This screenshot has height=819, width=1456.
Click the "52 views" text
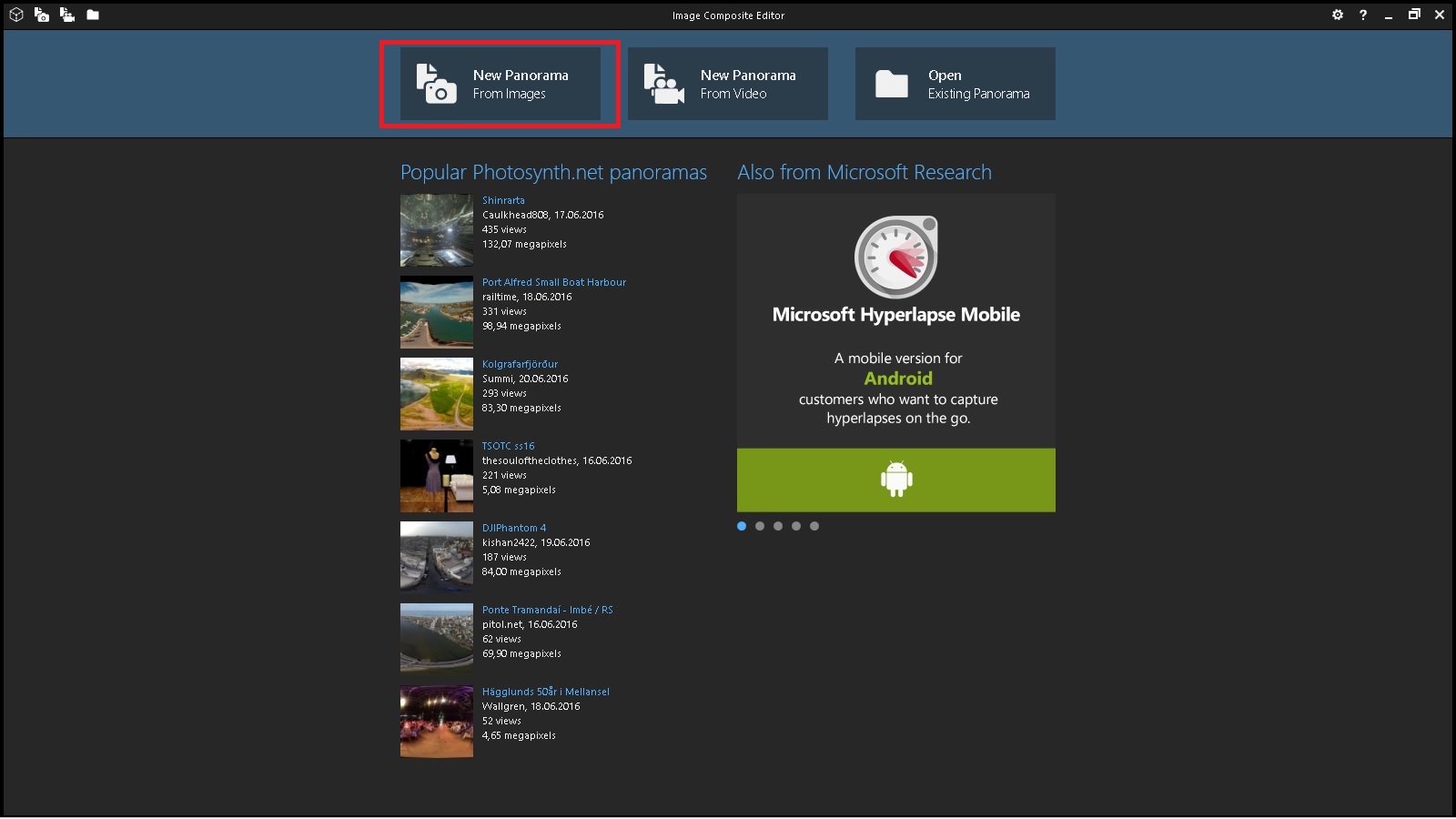tap(501, 721)
